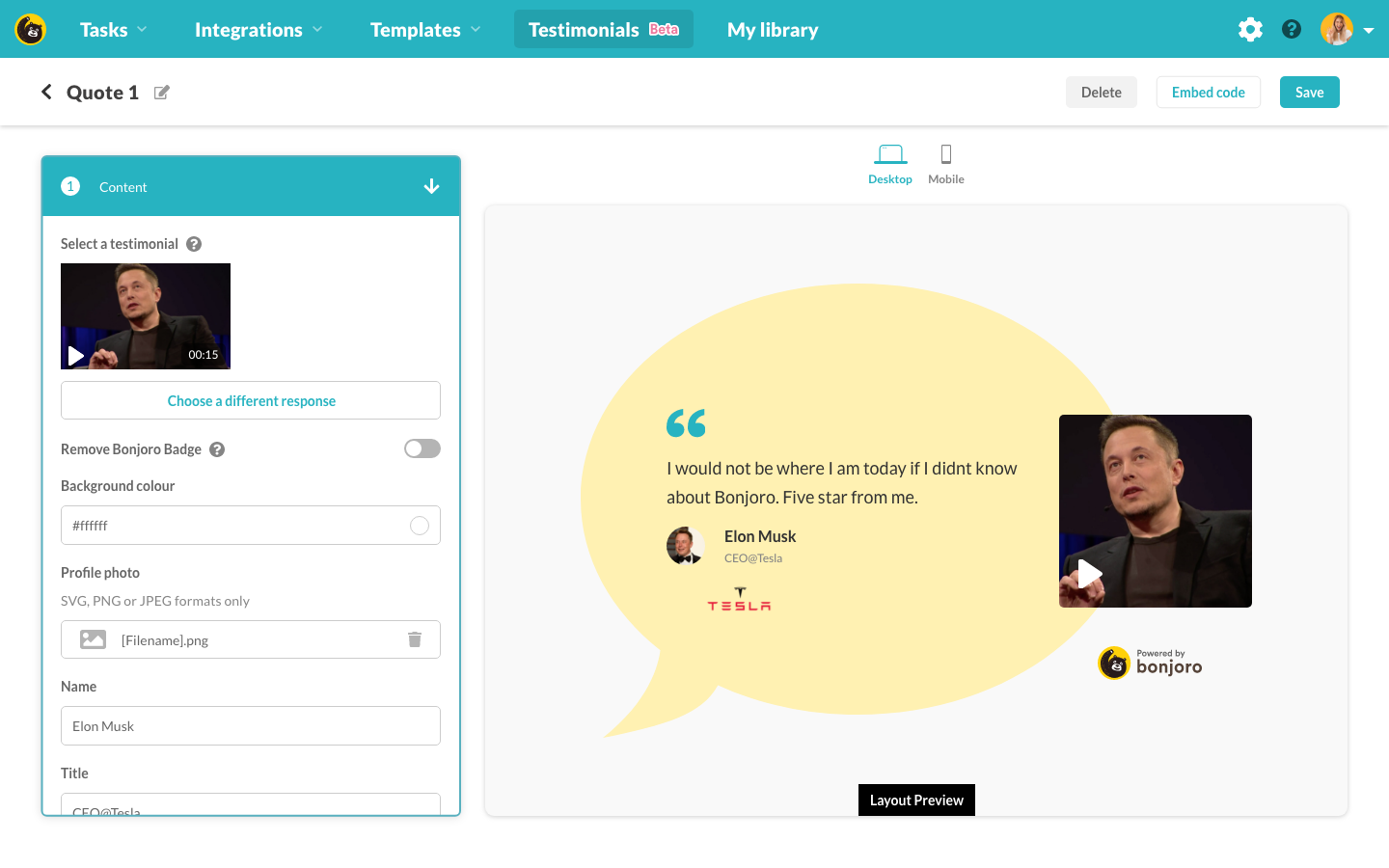Go to My library
Screen dimensions: 1389x868
click(x=773, y=29)
